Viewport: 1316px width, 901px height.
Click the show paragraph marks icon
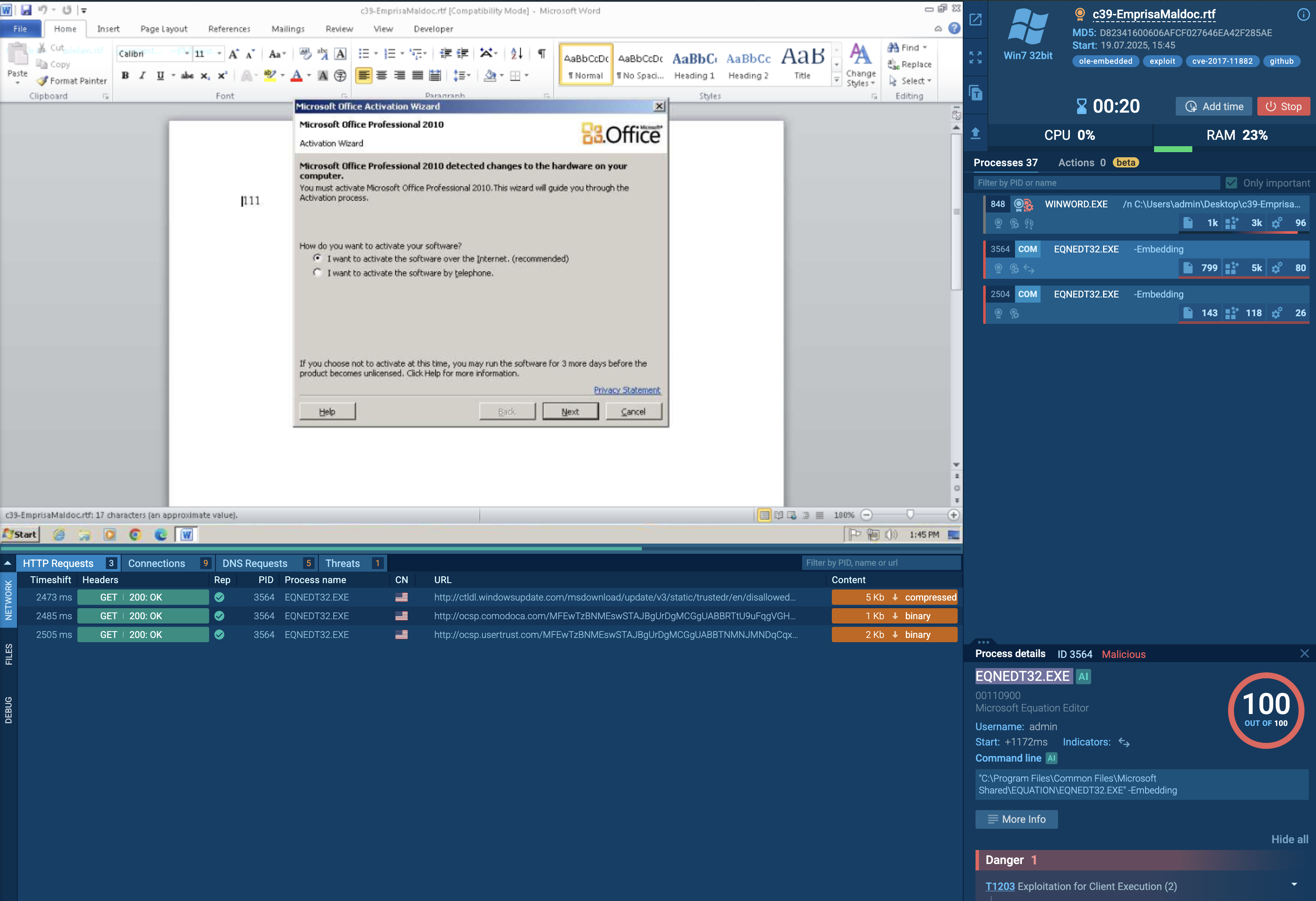pyautogui.click(x=542, y=54)
